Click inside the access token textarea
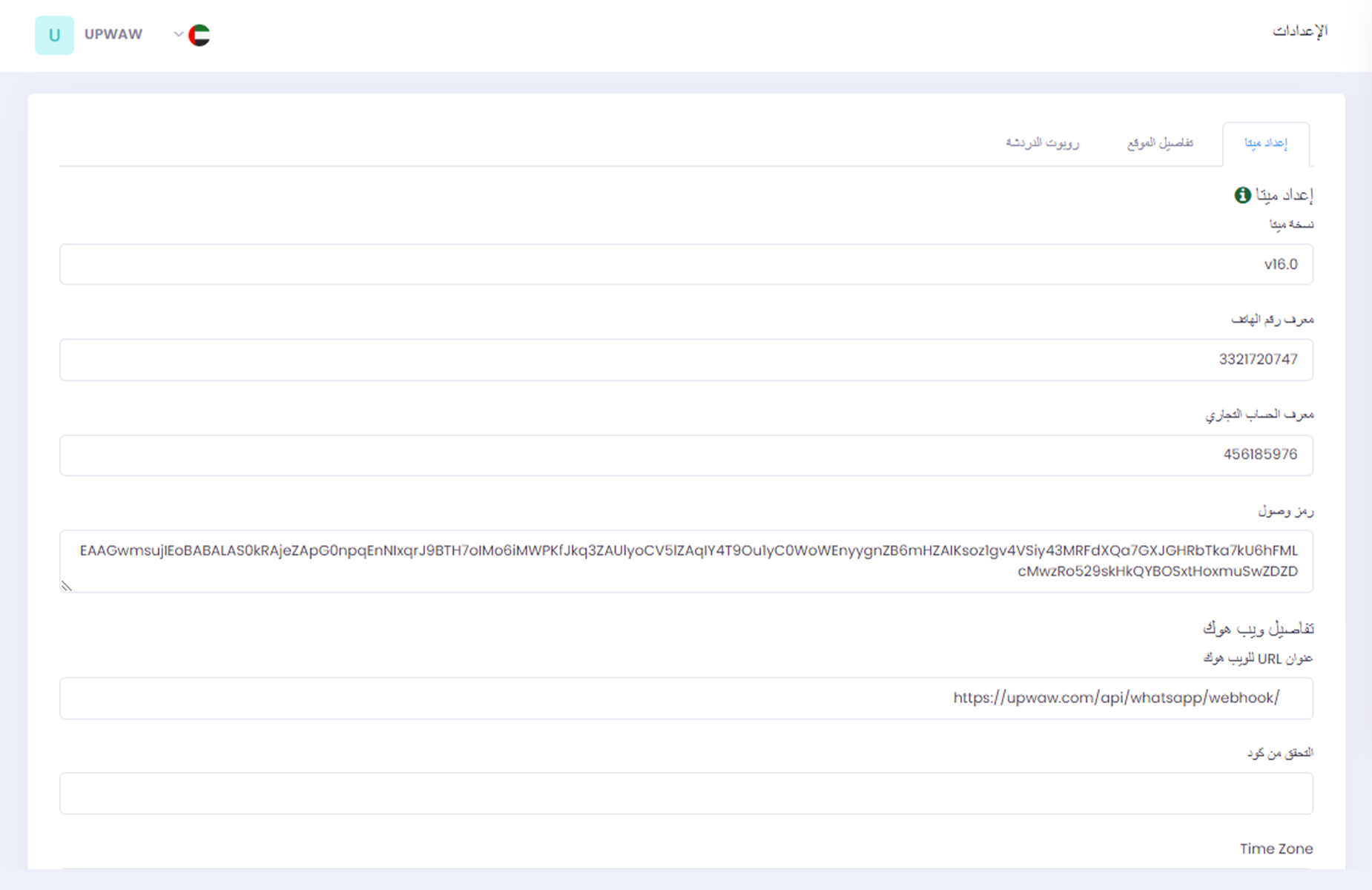1372x890 pixels. click(x=686, y=561)
